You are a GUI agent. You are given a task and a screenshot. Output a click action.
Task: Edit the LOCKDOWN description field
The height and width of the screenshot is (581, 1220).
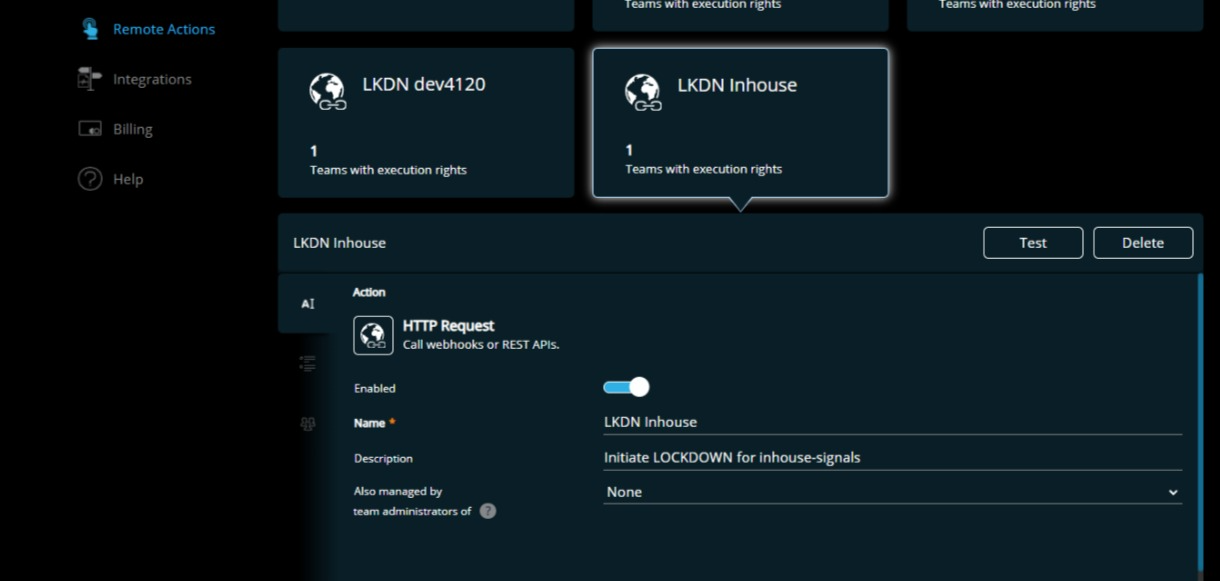(x=892, y=457)
